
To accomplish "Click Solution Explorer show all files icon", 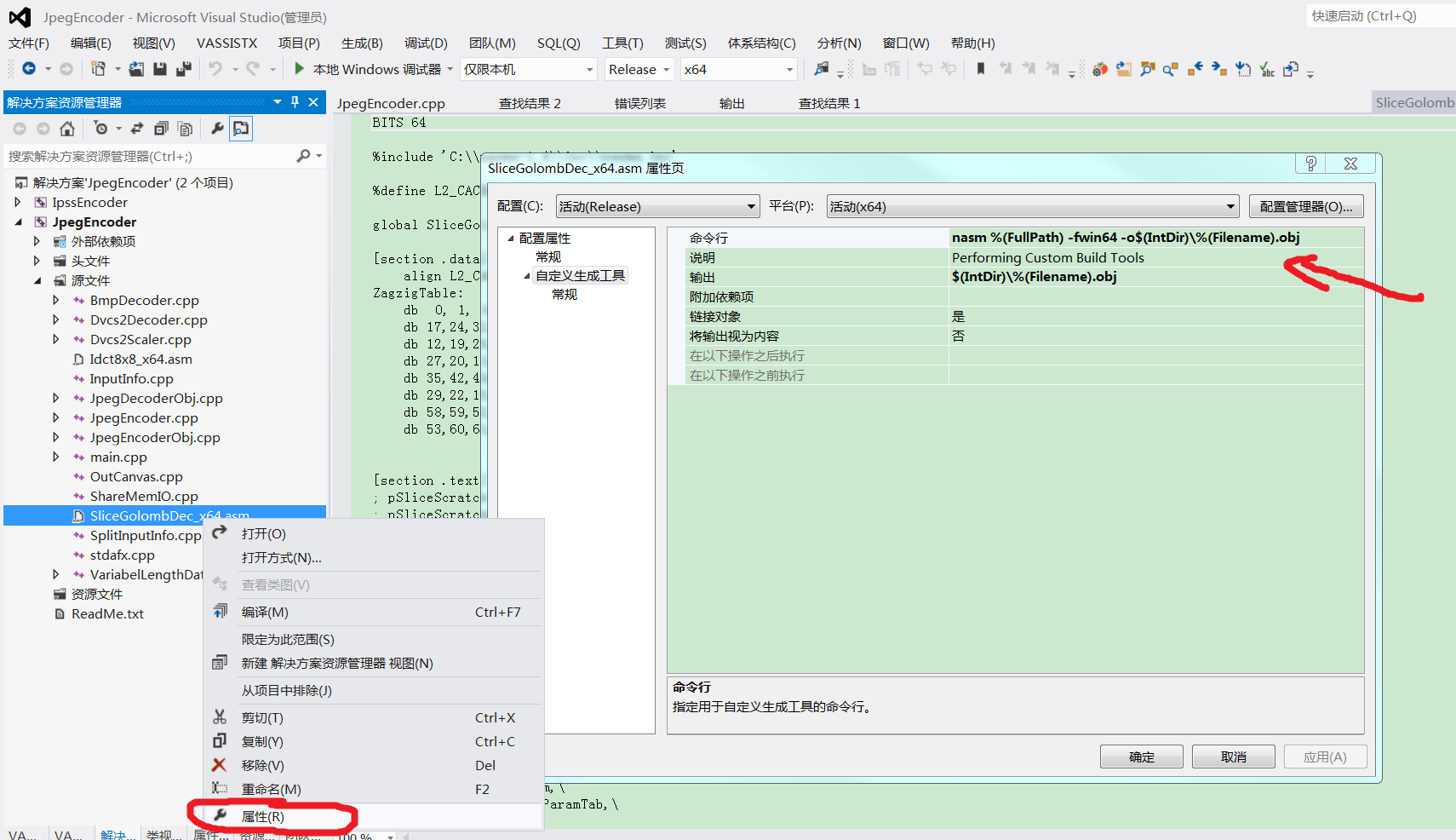I will point(185,129).
